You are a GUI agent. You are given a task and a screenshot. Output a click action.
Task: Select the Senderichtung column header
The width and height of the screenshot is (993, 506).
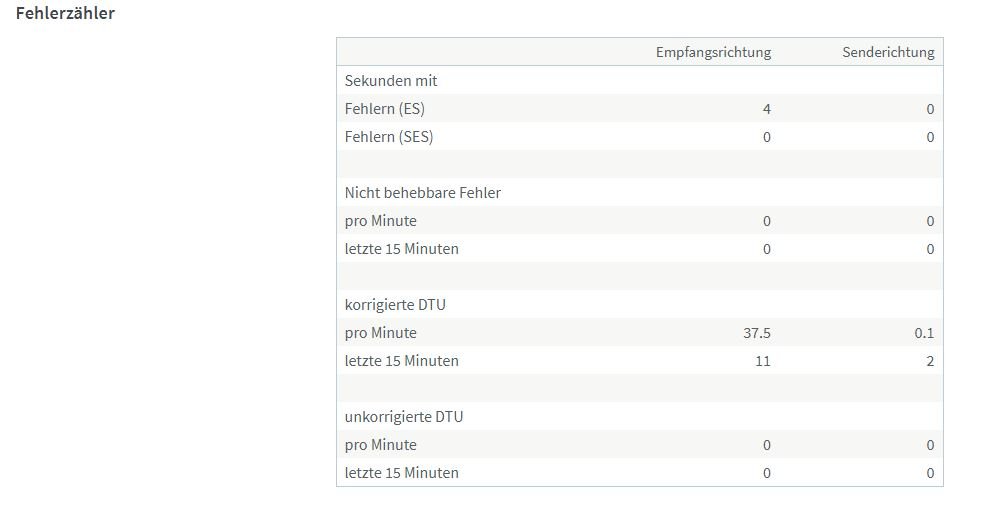coord(888,52)
